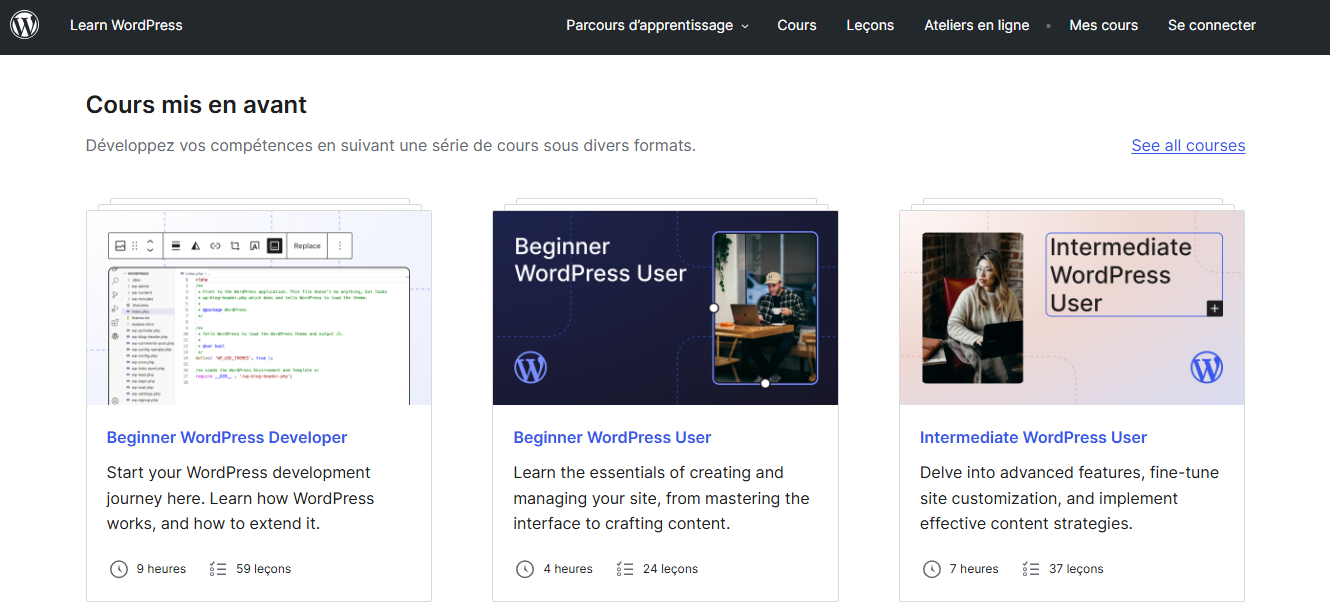1330x614 pixels.
Task: Click the image block type icon in the toolbar
Action: click(121, 246)
